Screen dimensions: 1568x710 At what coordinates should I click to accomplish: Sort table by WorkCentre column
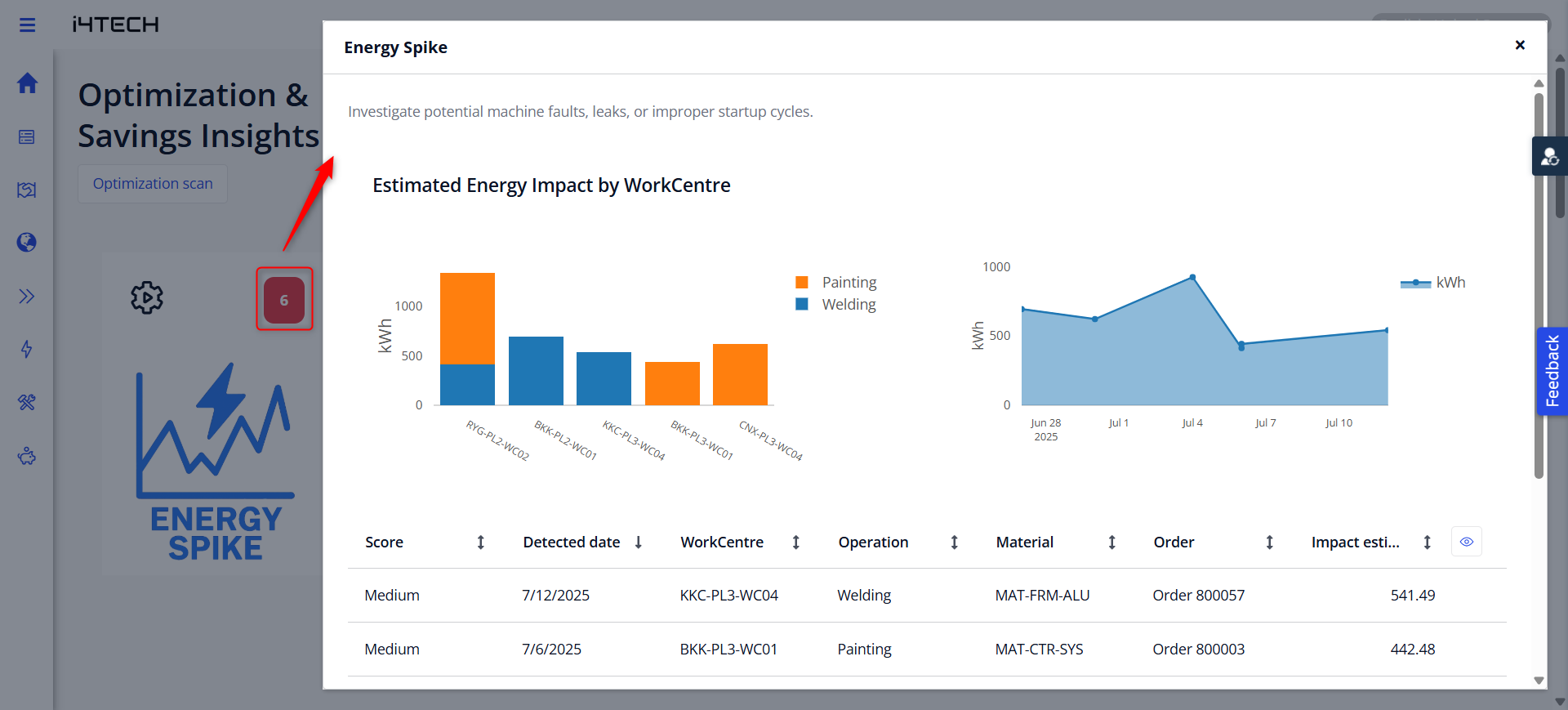tap(796, 543)
